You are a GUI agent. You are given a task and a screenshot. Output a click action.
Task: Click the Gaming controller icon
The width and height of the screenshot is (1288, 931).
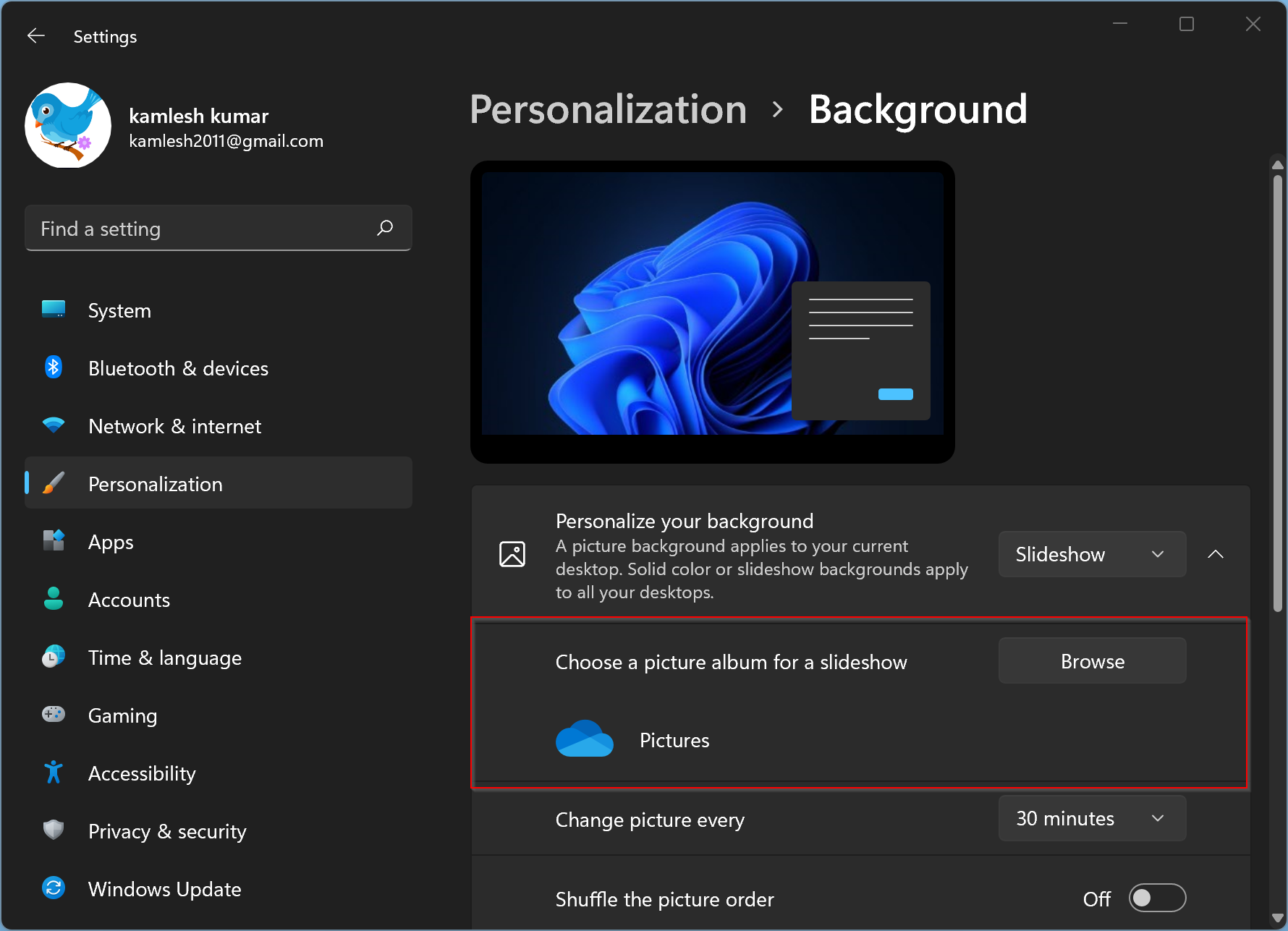(x=54, y=715)
